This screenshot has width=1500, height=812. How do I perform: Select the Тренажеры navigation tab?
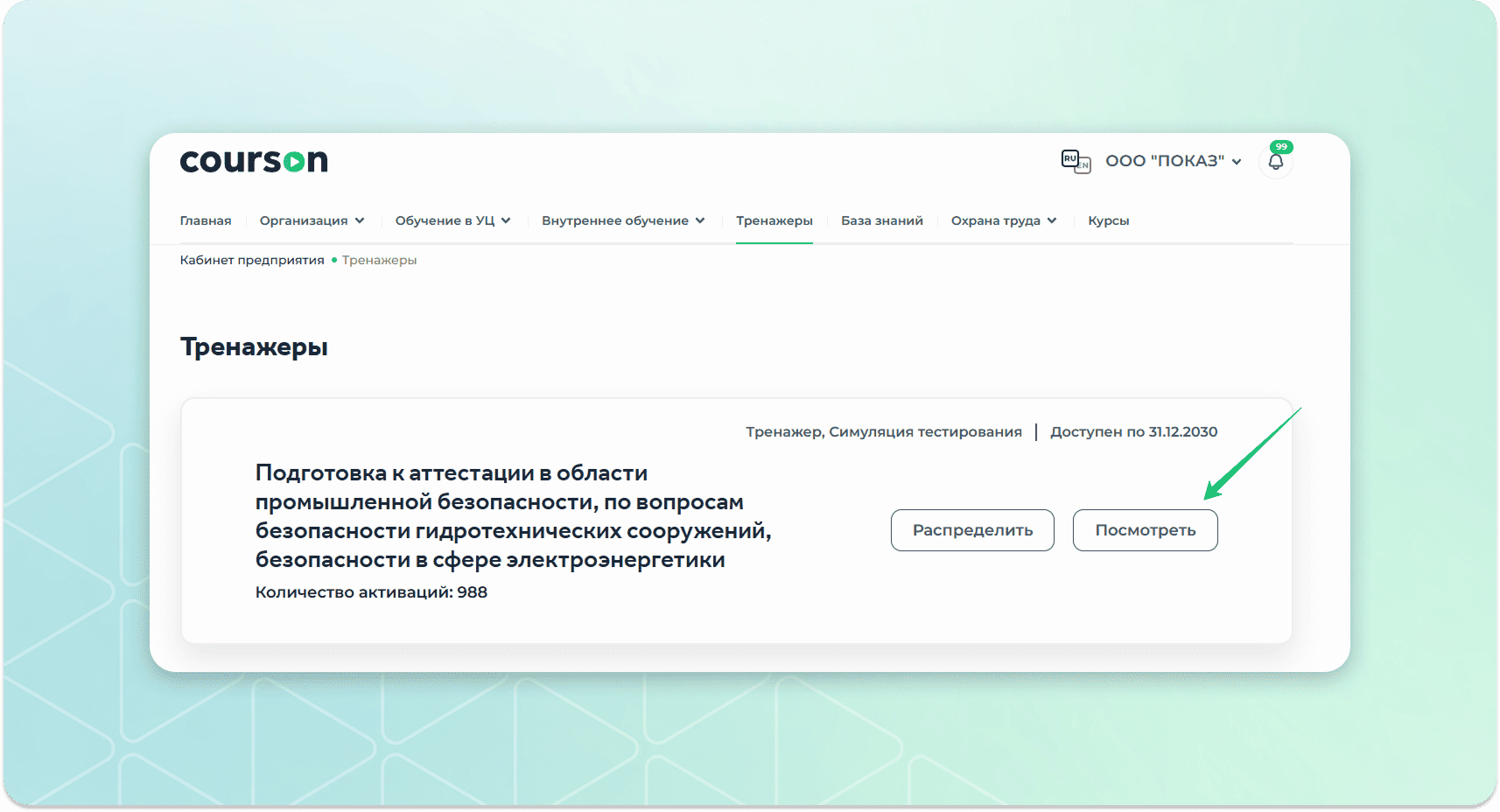(774, 220)
